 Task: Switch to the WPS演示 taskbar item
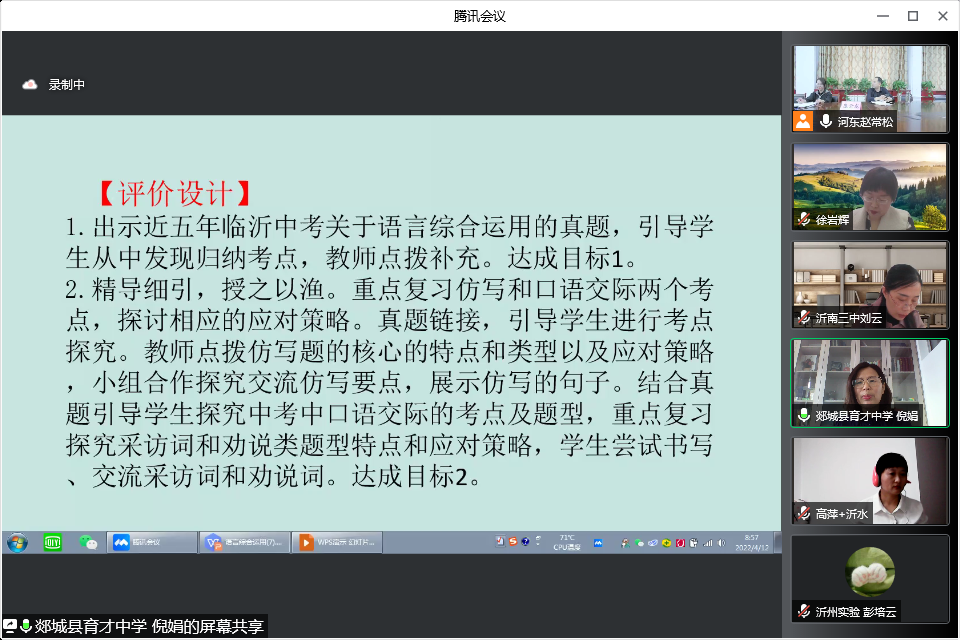(337, 543)
